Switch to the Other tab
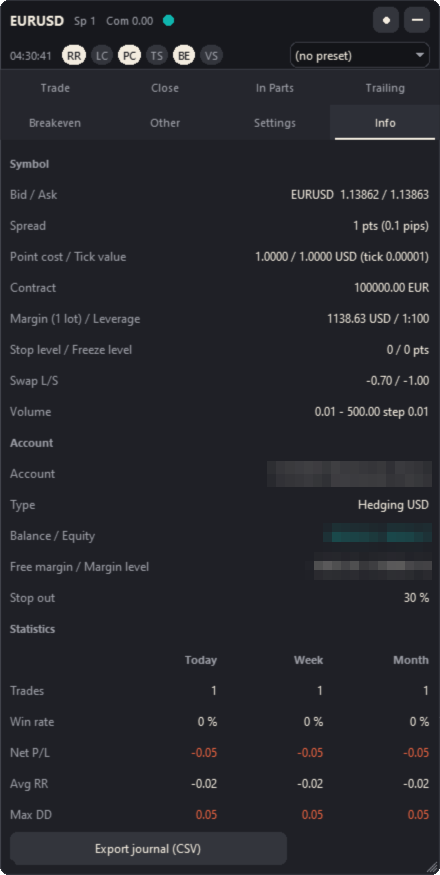 (165, 123)
